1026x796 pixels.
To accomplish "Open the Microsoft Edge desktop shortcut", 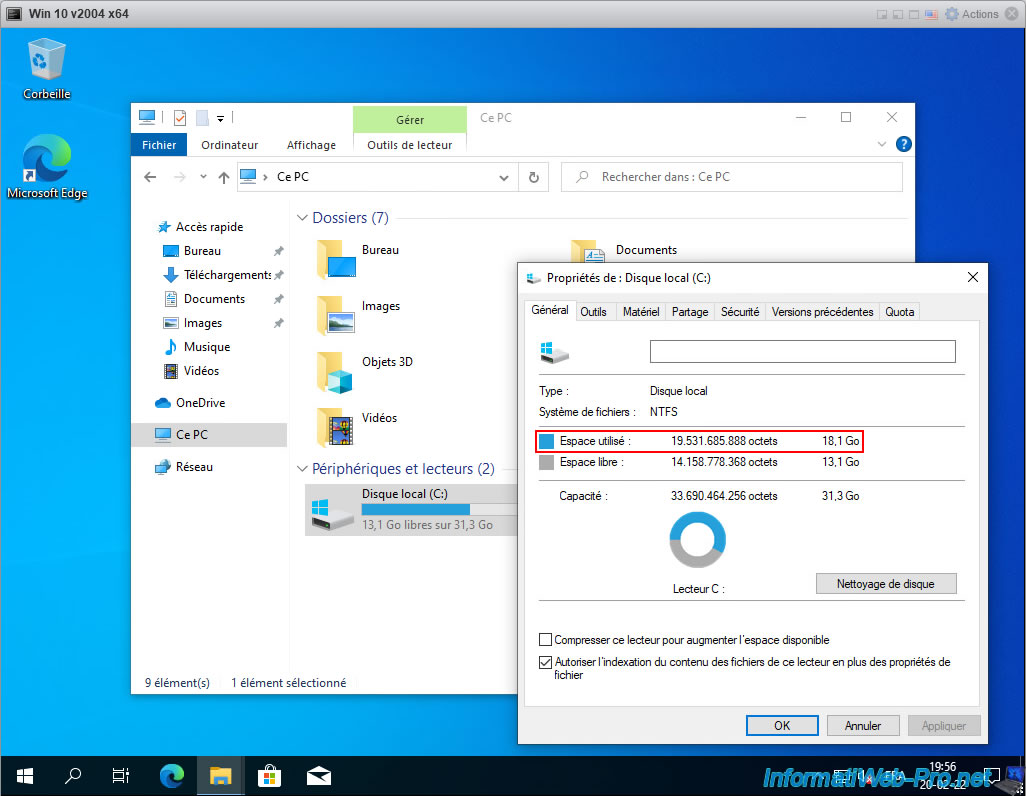I will pos(46,167).
